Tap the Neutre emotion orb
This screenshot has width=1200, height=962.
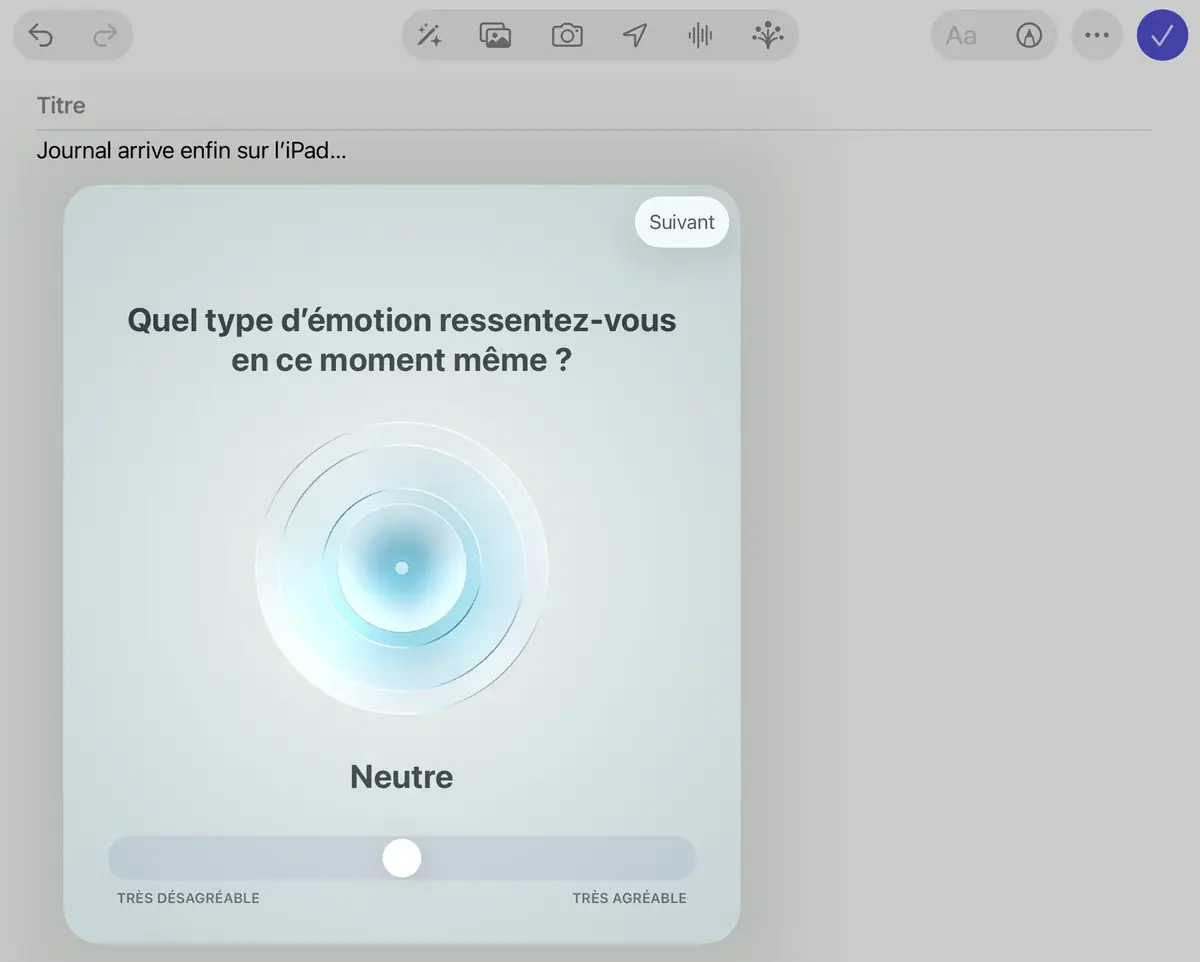(401, 567)
